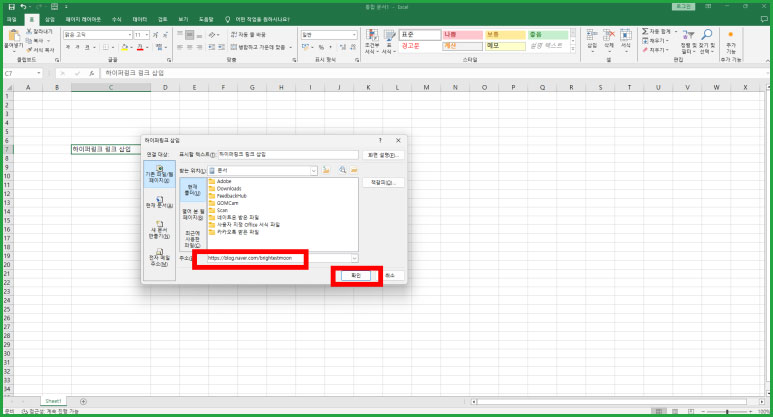Select Recent Files in dialog
Image resolution: width=773 pixels, height=417 pixels.
point(193,239)
